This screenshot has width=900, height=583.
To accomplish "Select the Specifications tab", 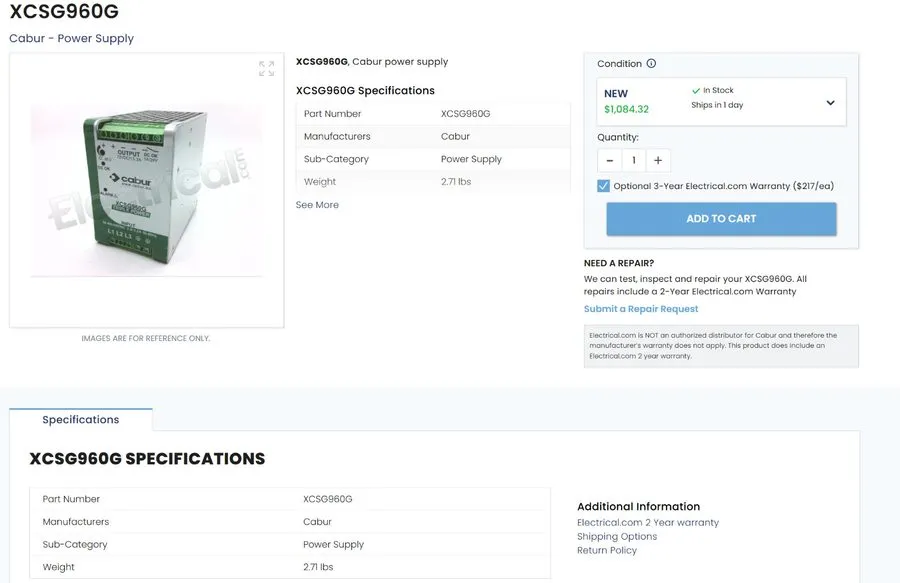I will pos(81,419).
